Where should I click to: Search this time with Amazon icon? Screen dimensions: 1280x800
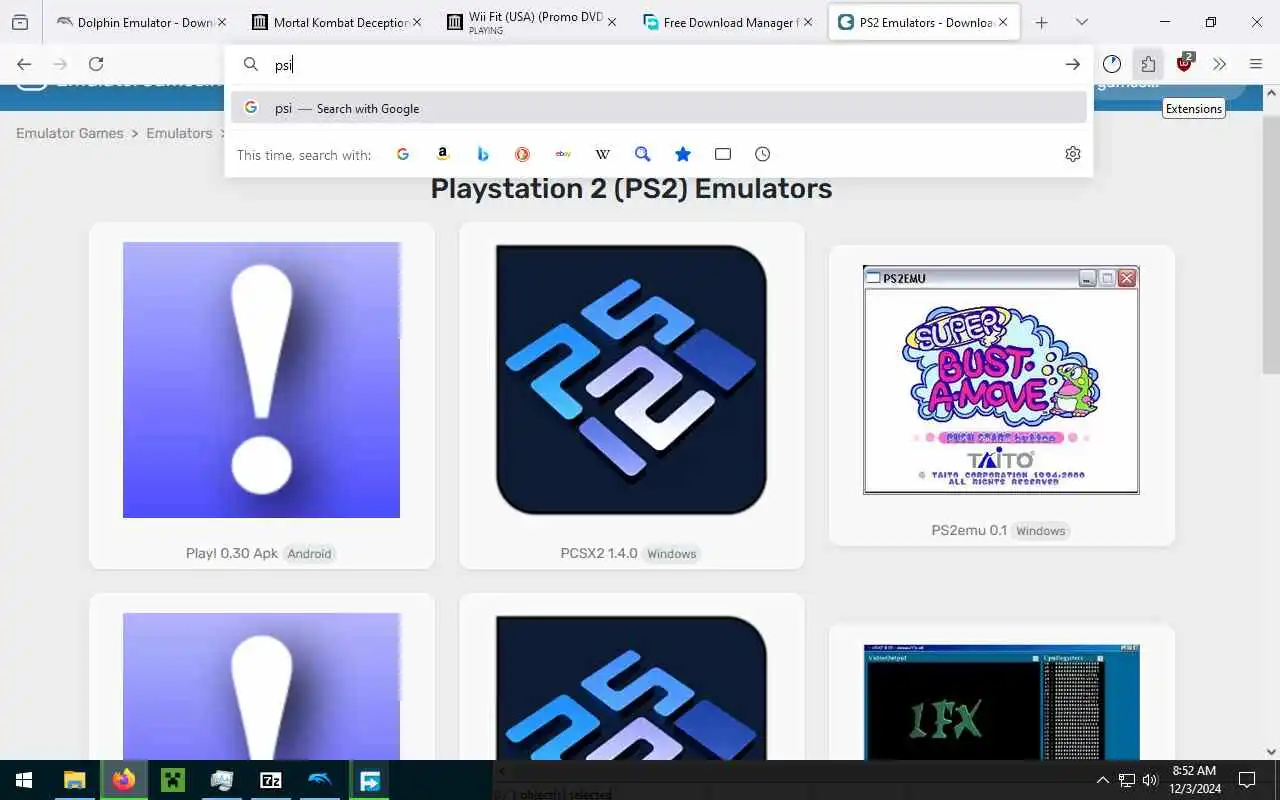pyautogui.click(x=443, y=154)
